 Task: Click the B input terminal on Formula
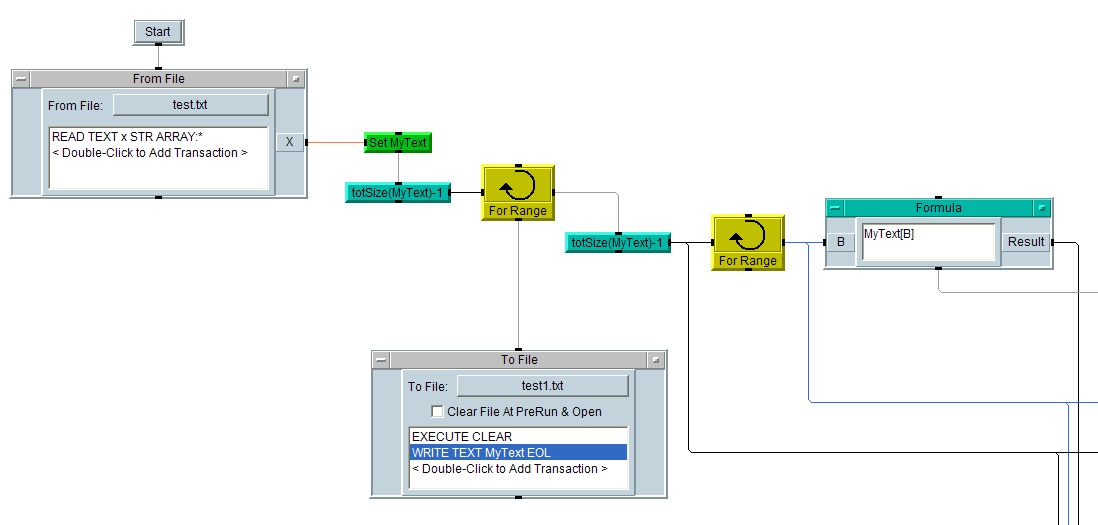click(x=840, y=242)
